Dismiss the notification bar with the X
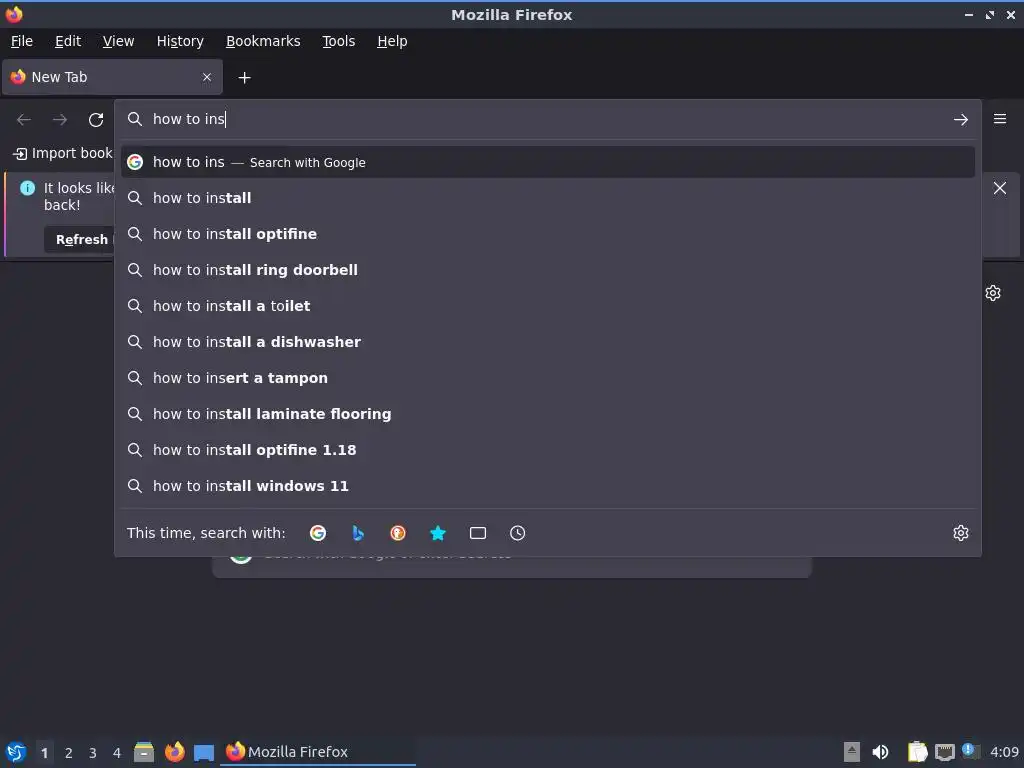The width and height of the screenshot is (1024, 768). [x=1000, y=188]
